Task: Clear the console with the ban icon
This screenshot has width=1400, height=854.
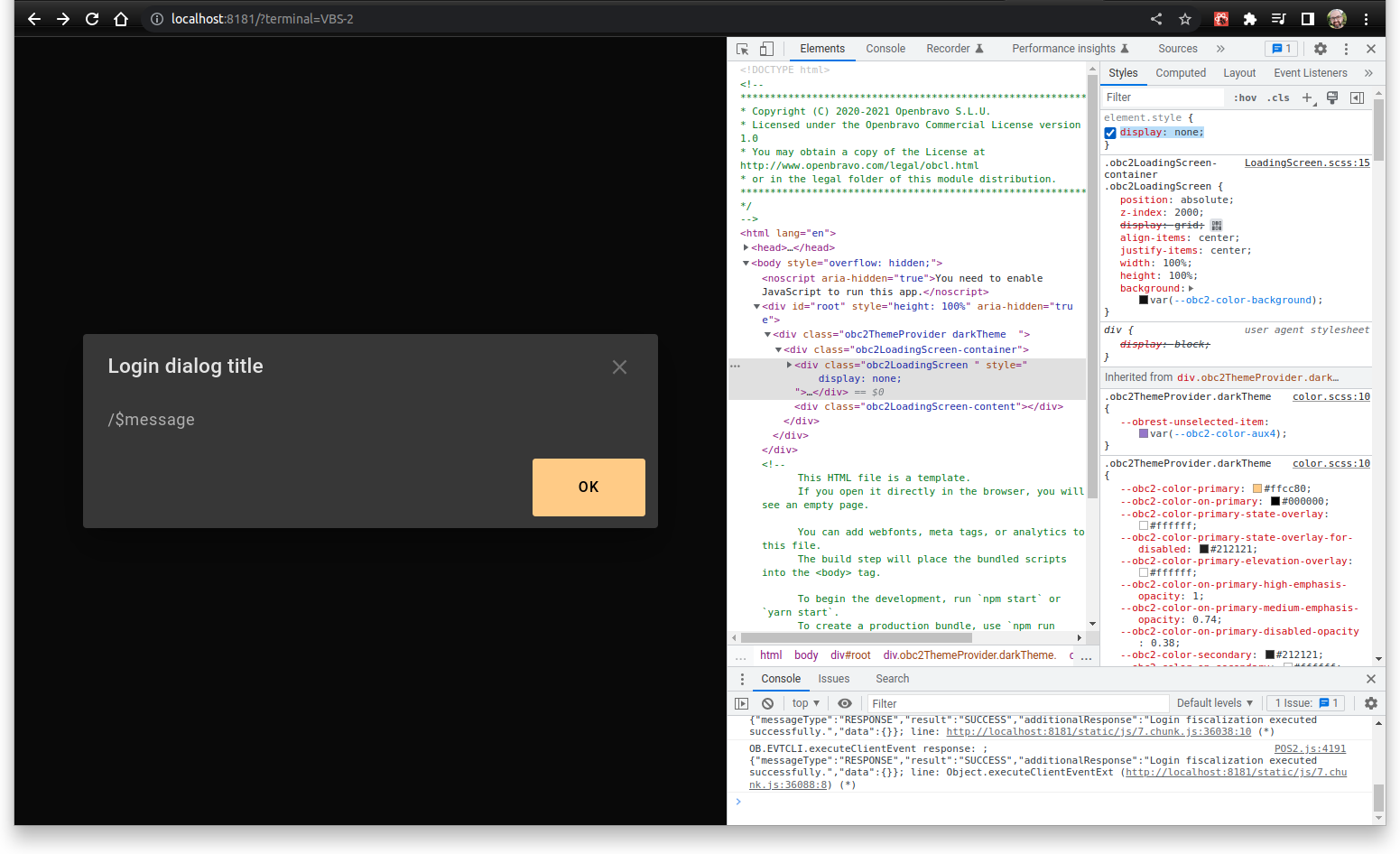Action: pos(767,703)
